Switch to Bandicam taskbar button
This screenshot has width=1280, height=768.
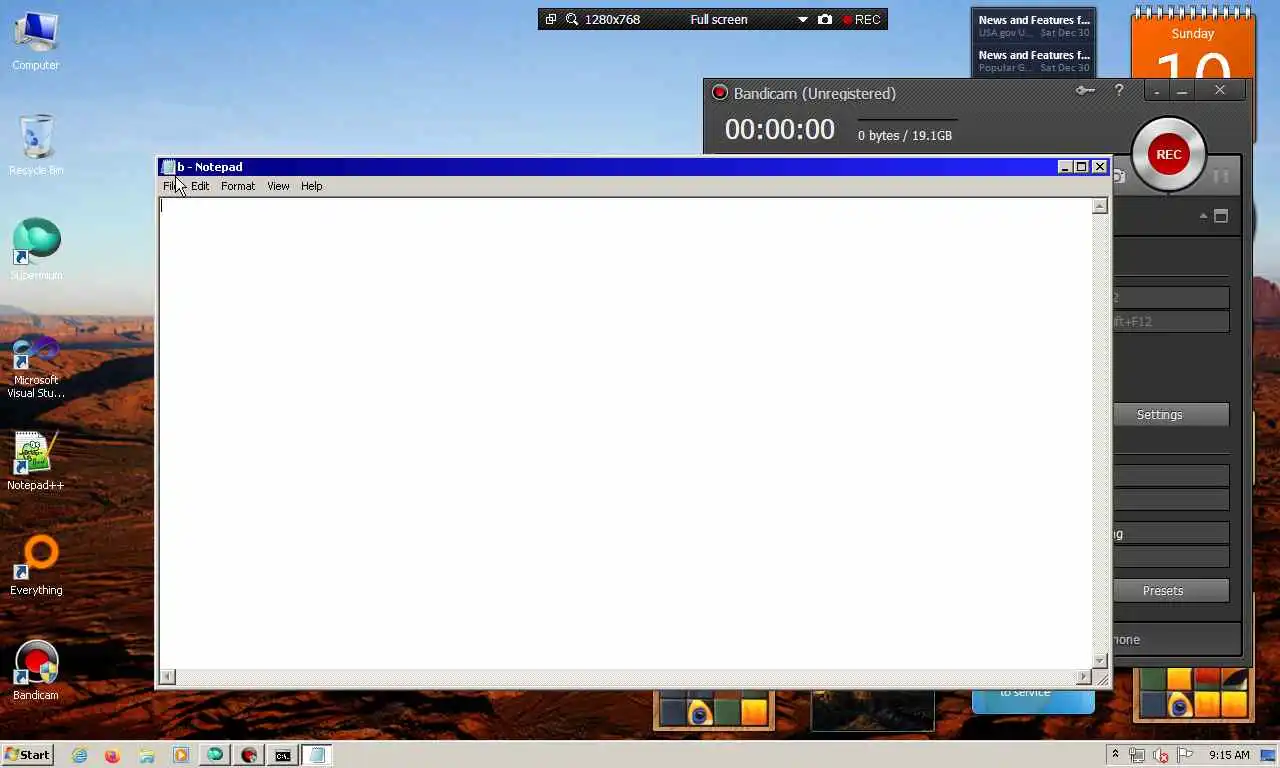(x=249, y=756)
